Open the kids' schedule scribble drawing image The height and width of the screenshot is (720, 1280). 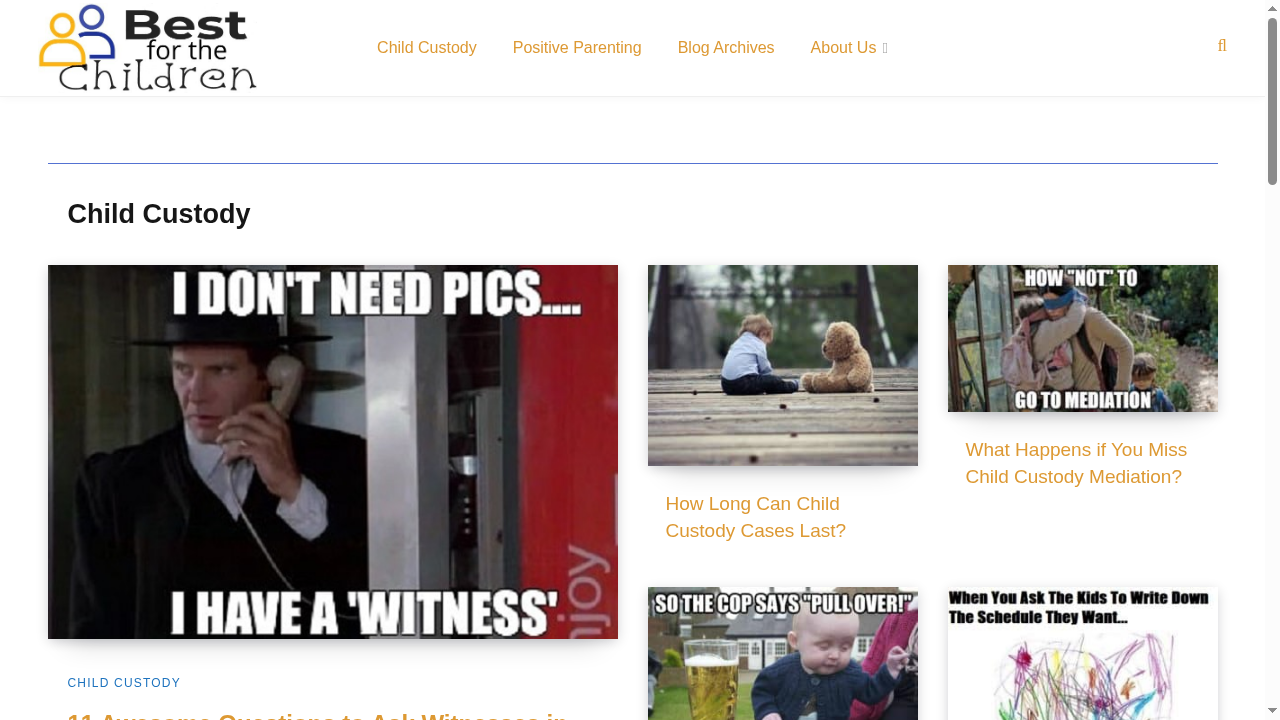coord(1082,653)
